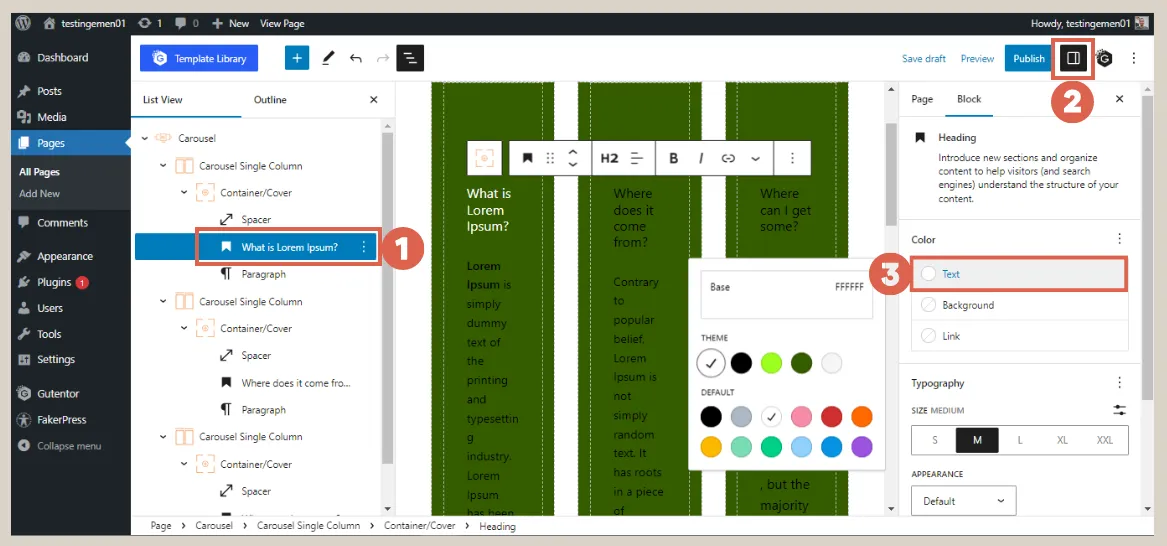Click the Undo arrow in top toolbar

356,58
